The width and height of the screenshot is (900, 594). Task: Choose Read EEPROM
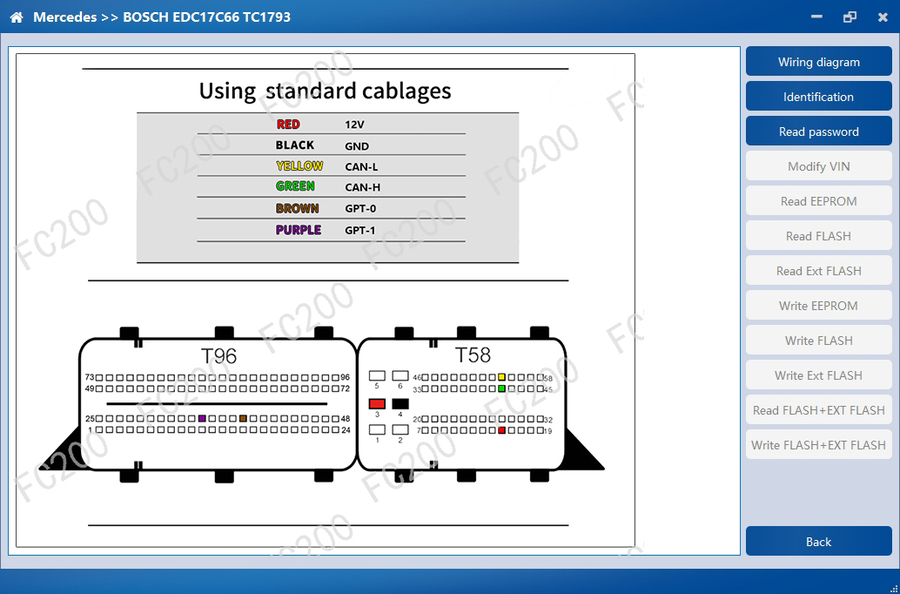pyautogui.click(x=818, y=201)
